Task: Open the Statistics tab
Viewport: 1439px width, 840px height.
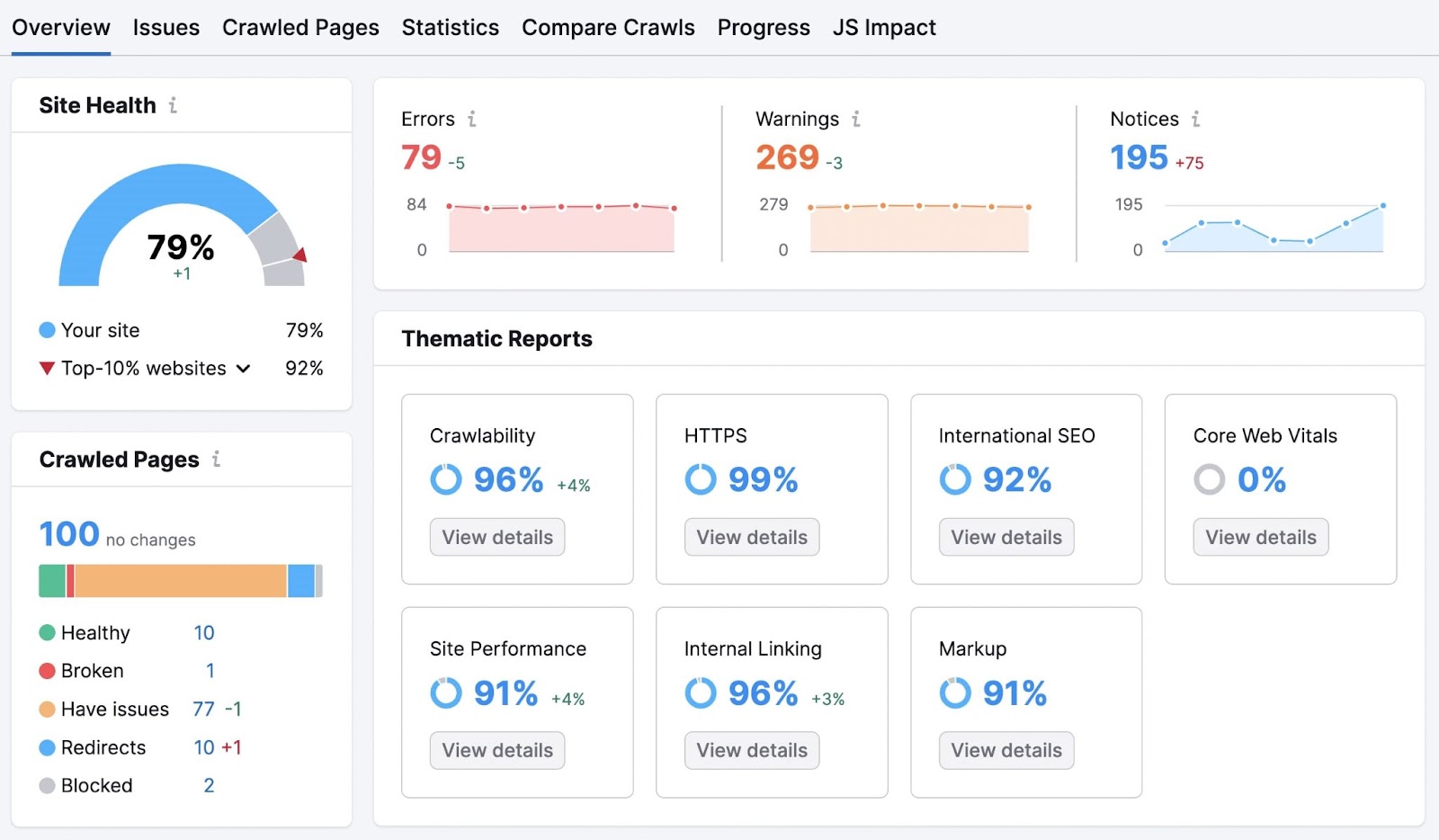Action: pos(451,27)
